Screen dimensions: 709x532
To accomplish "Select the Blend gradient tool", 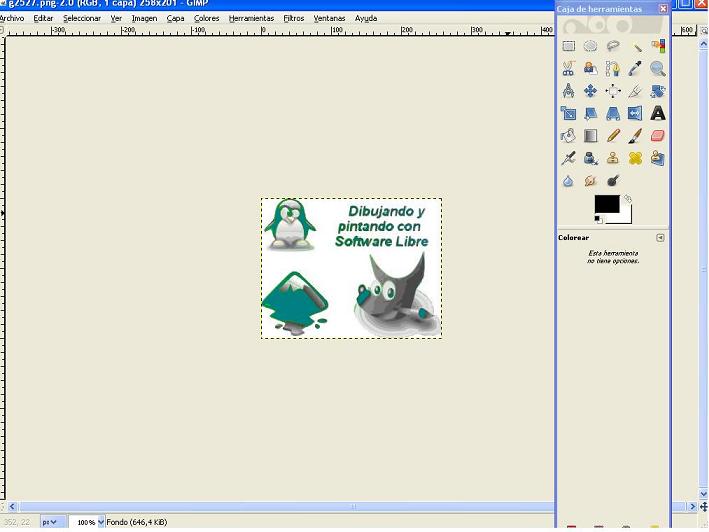I will pyautogui.click(x=591, y=136).
